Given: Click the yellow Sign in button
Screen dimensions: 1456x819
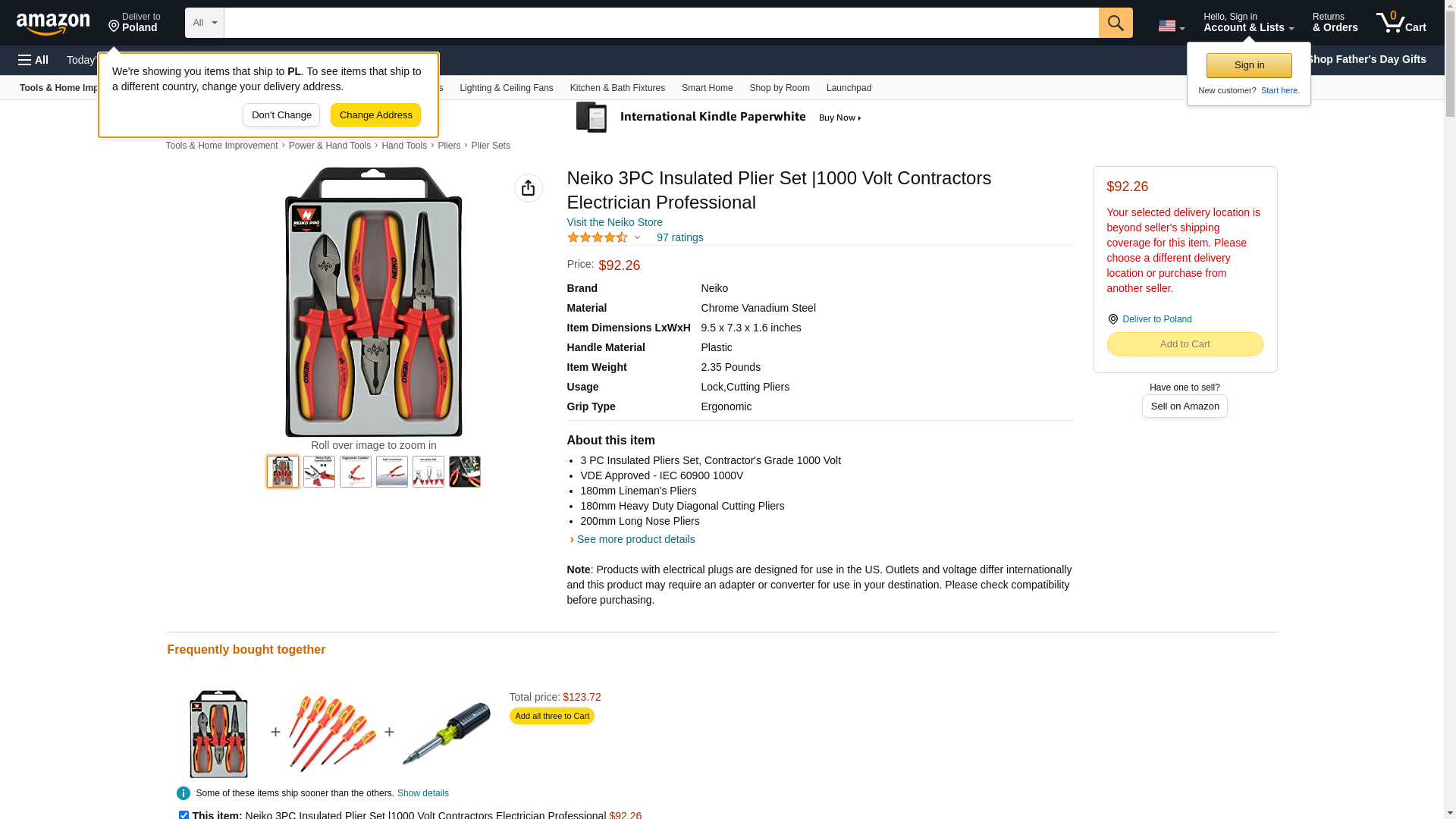Looking at the screenshot, I should [1249, 65].
